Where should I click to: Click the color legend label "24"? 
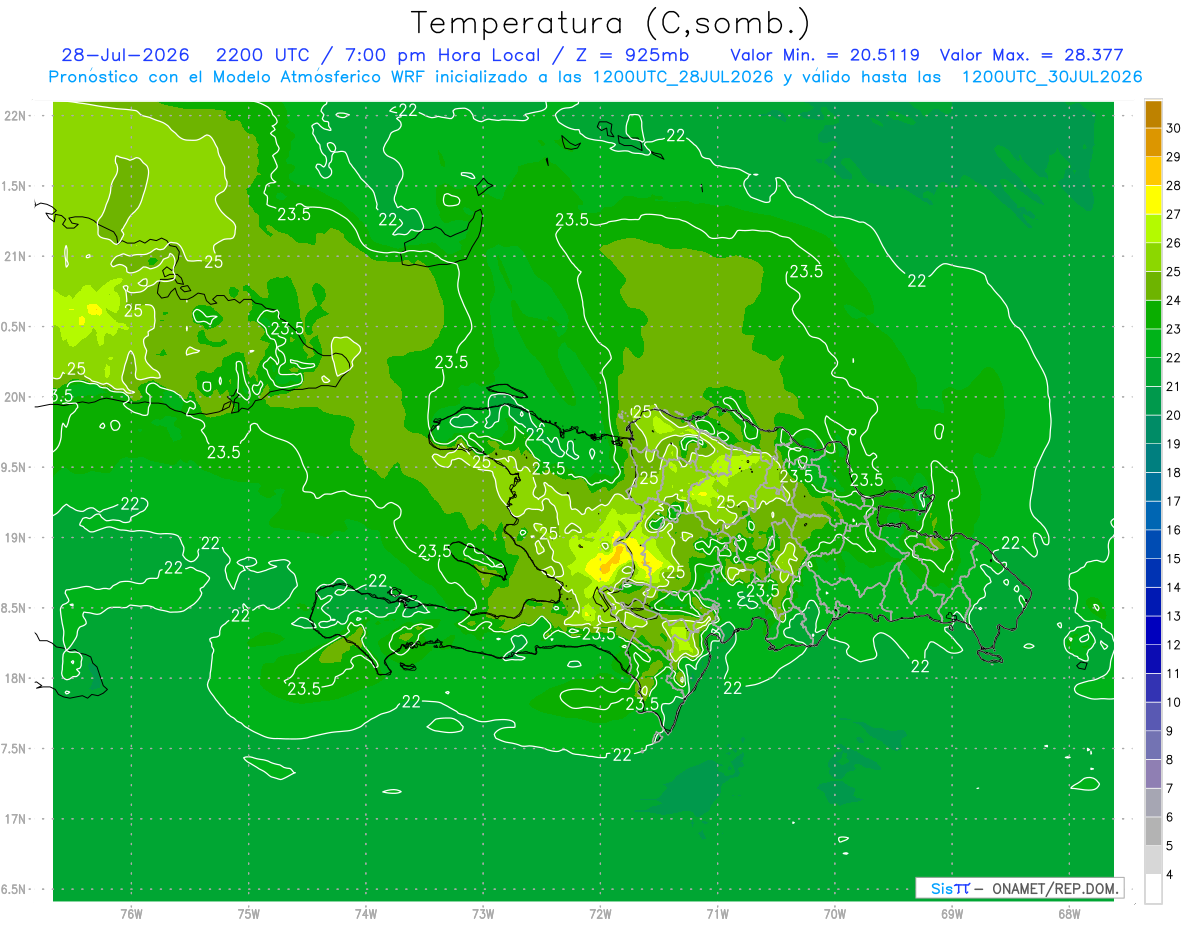pyautogui.click(x=1174, y=300)
